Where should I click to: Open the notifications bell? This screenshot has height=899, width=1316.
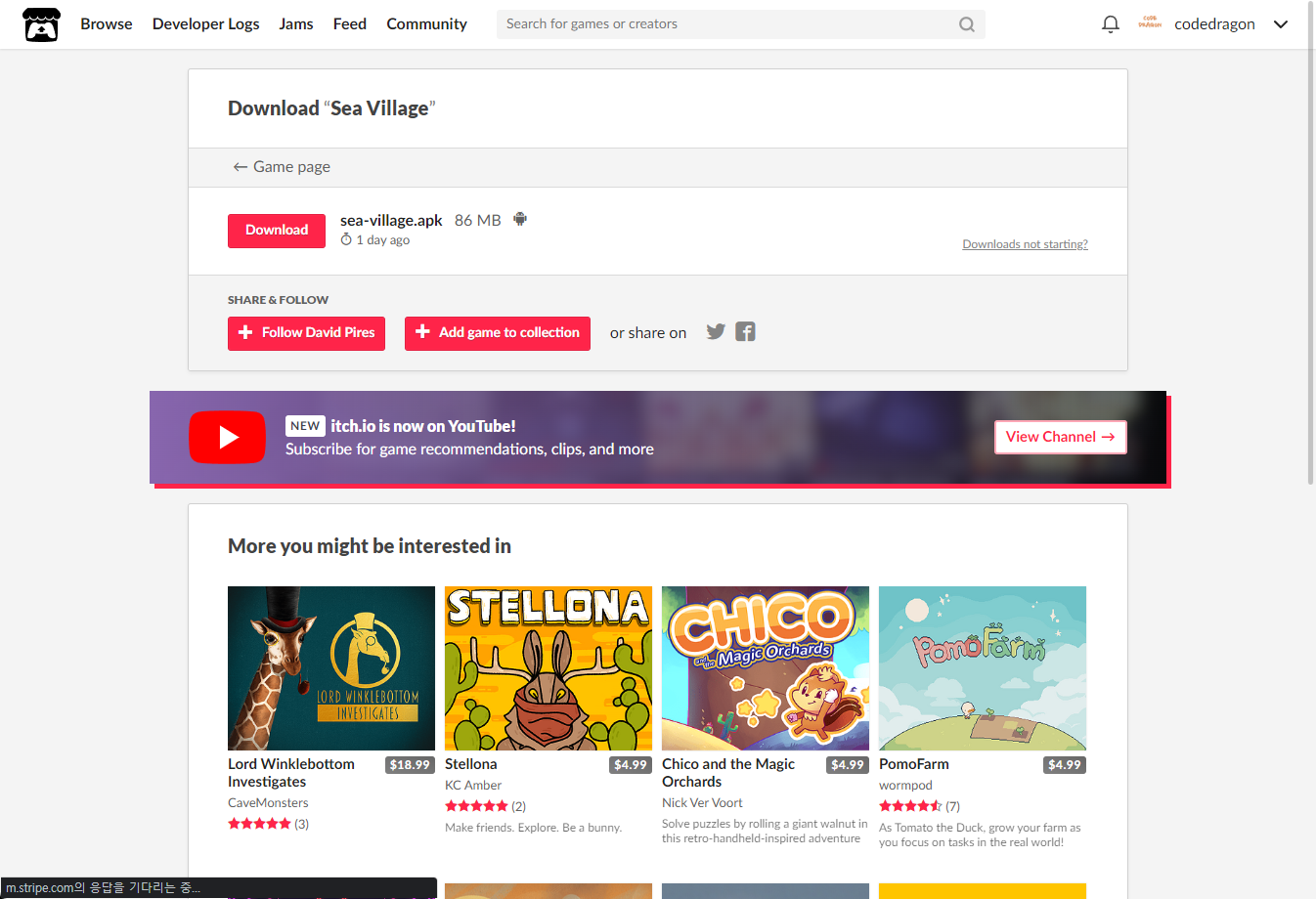pos(1110,24)
